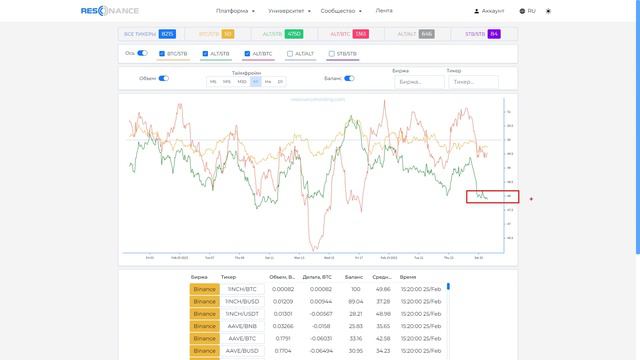Viewport: 640px width, 360px height.
Task: Click delta value -0.06494
Action: pyautogui.click(x=321, y=351)
